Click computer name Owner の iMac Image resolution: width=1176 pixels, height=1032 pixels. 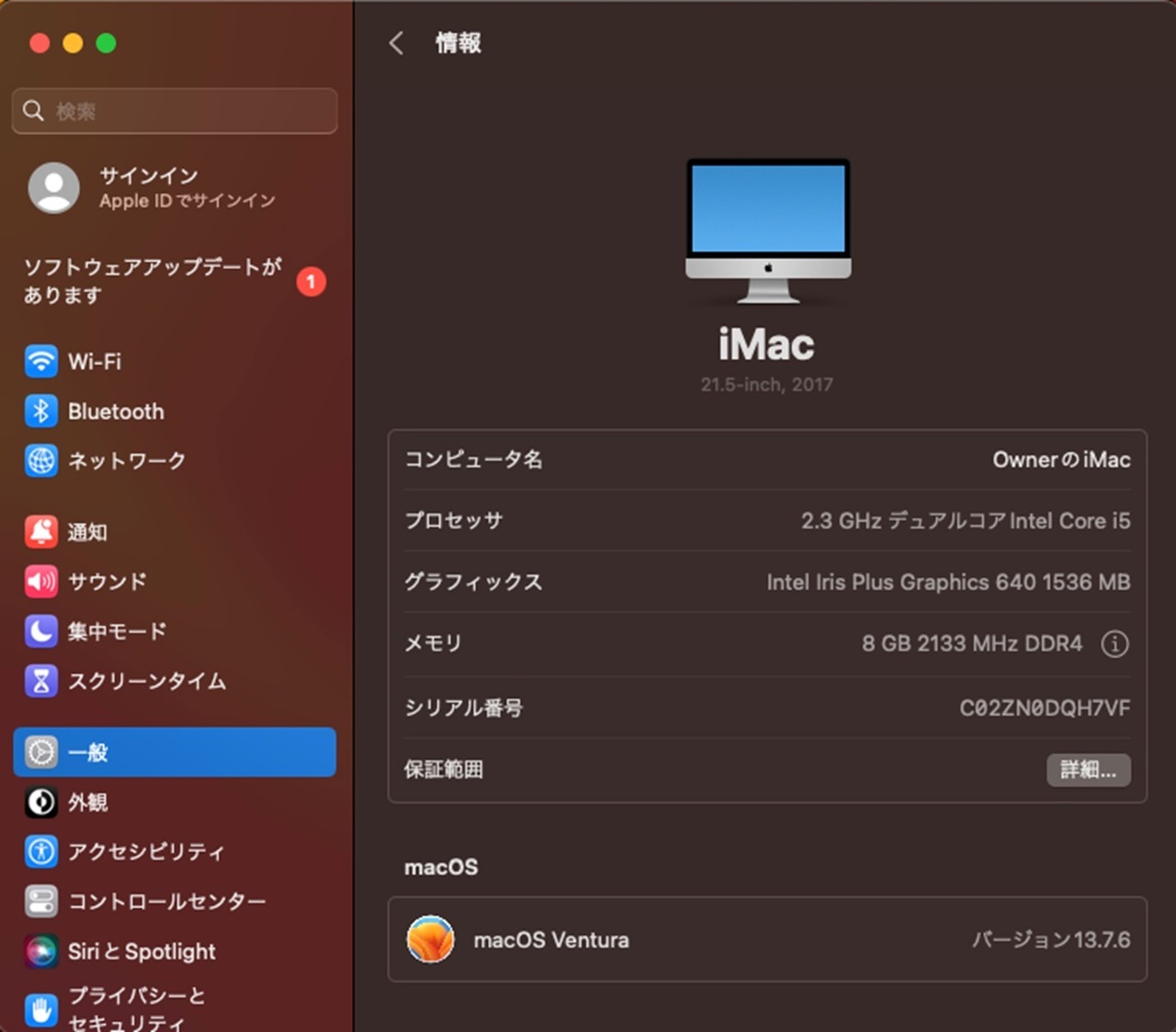[1061, 459]
